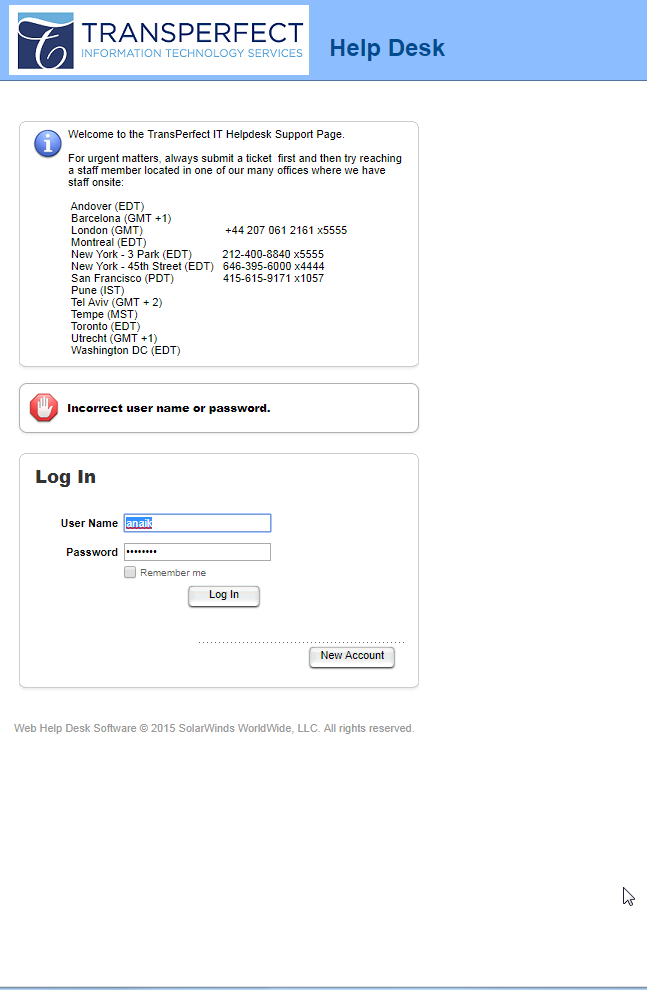
Task: Click the Washington DC (EDT) entry
Action: point(126,350)
